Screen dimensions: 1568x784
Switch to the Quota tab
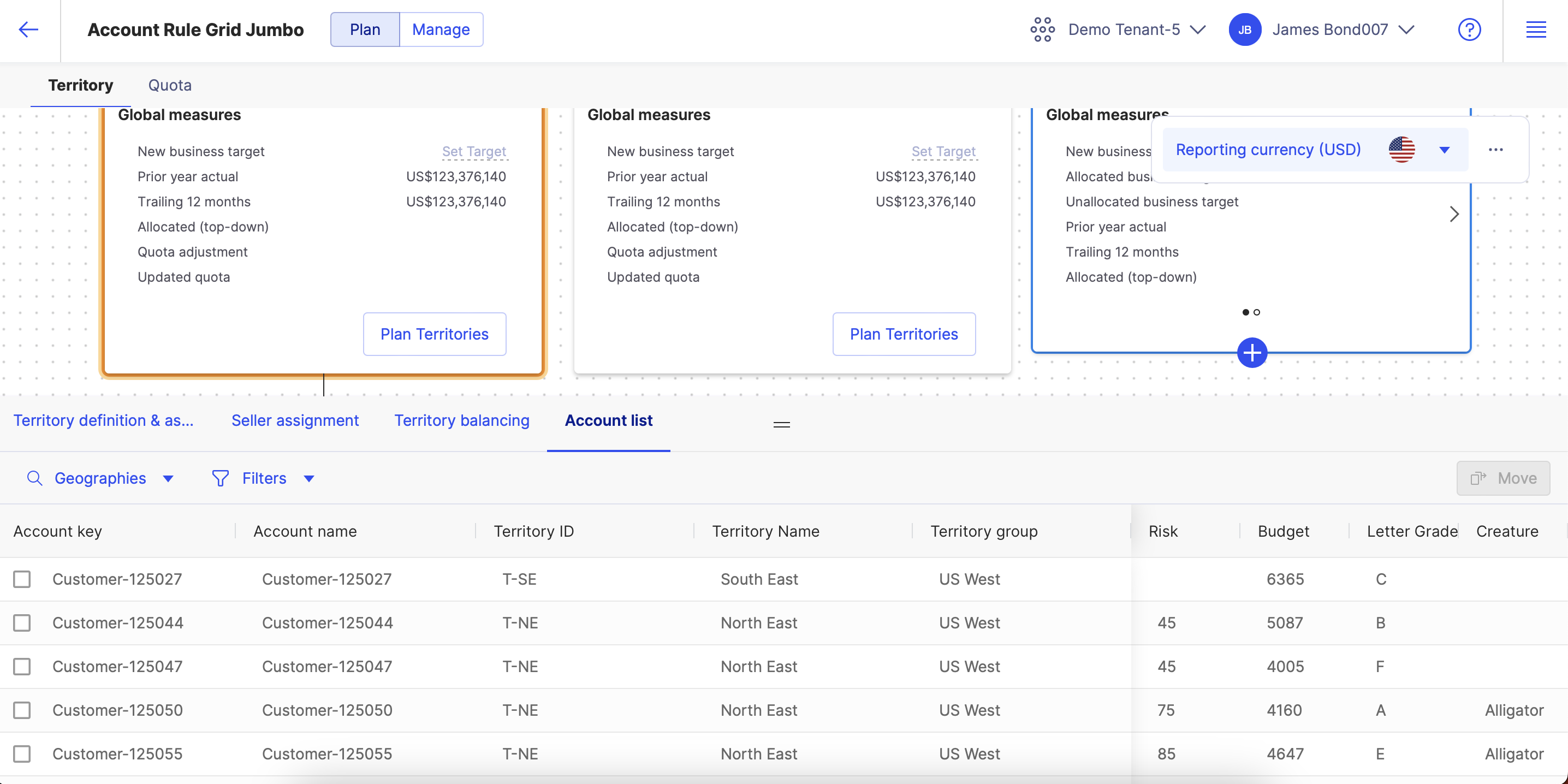tap(170, 85)
